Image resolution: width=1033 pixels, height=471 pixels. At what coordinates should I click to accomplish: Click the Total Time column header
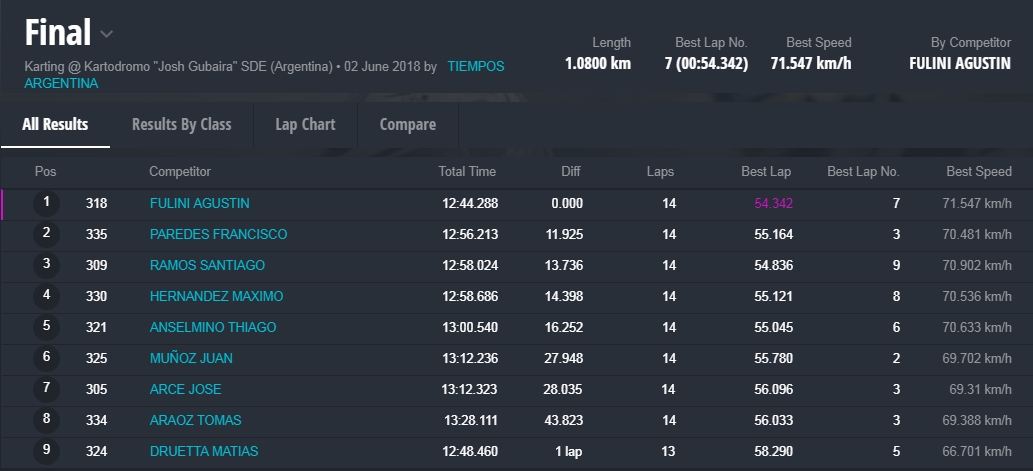pos(467,172)
